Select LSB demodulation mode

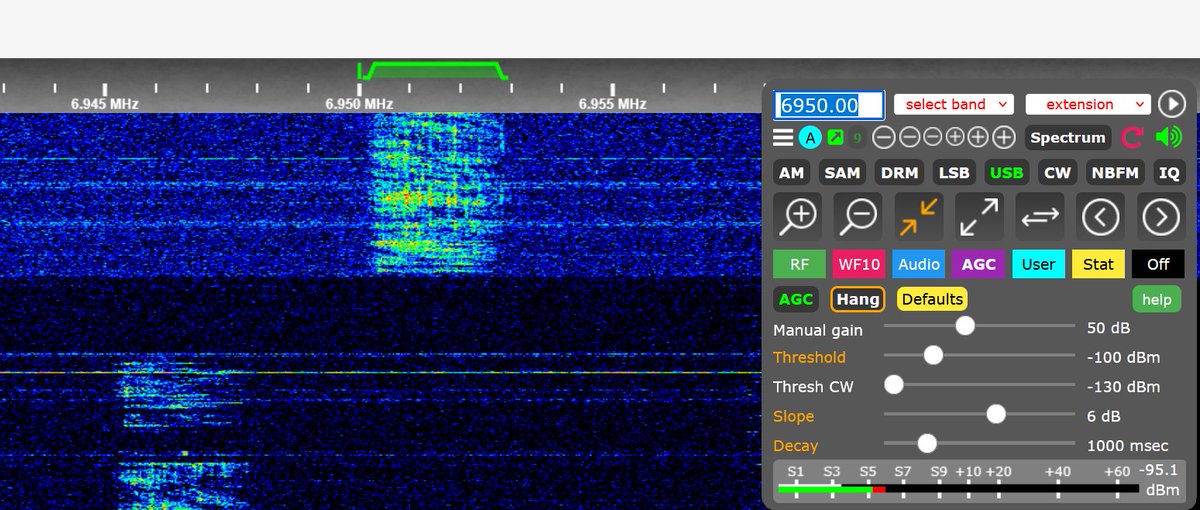point(954,172)
